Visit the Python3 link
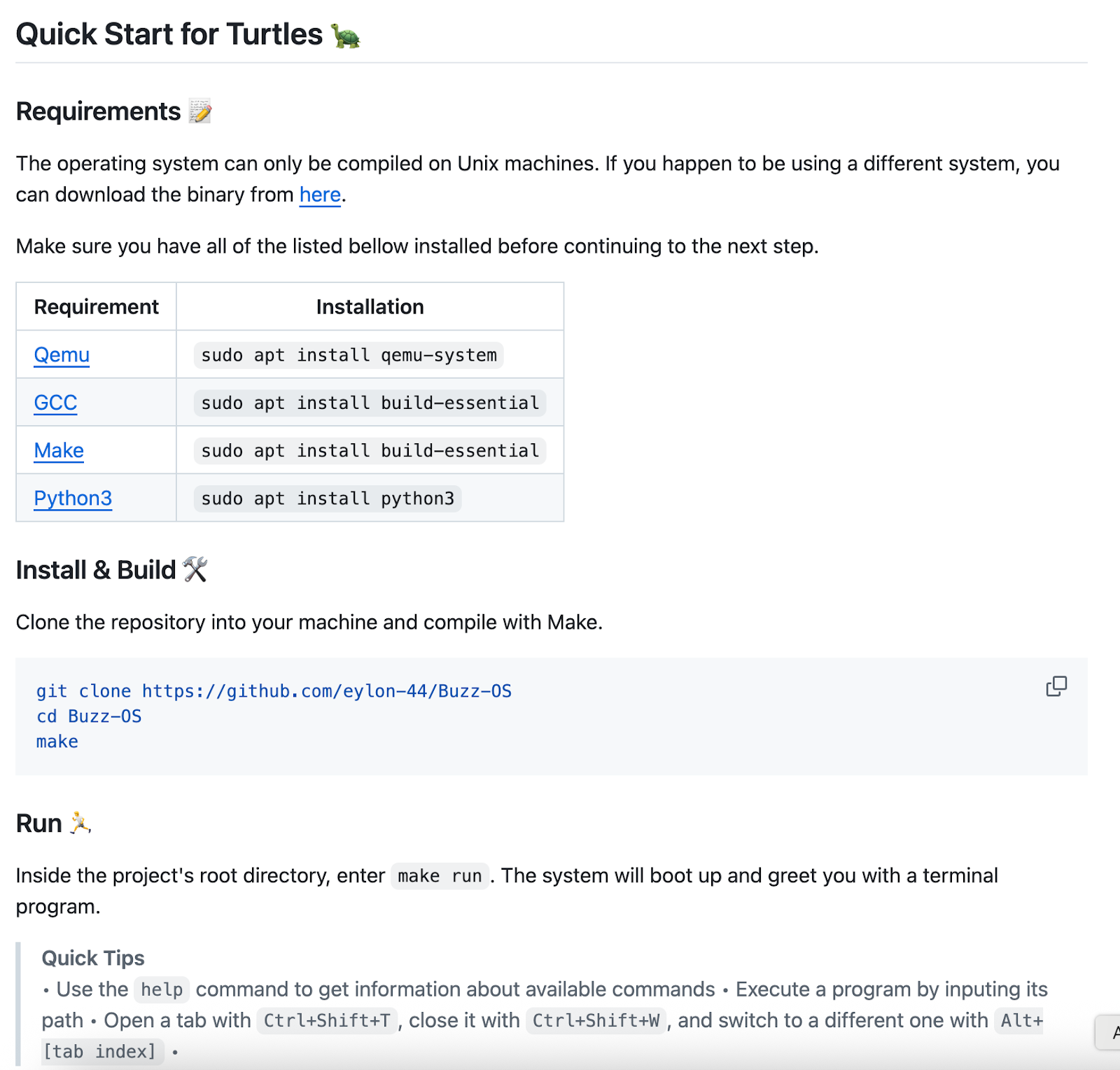 73,498
